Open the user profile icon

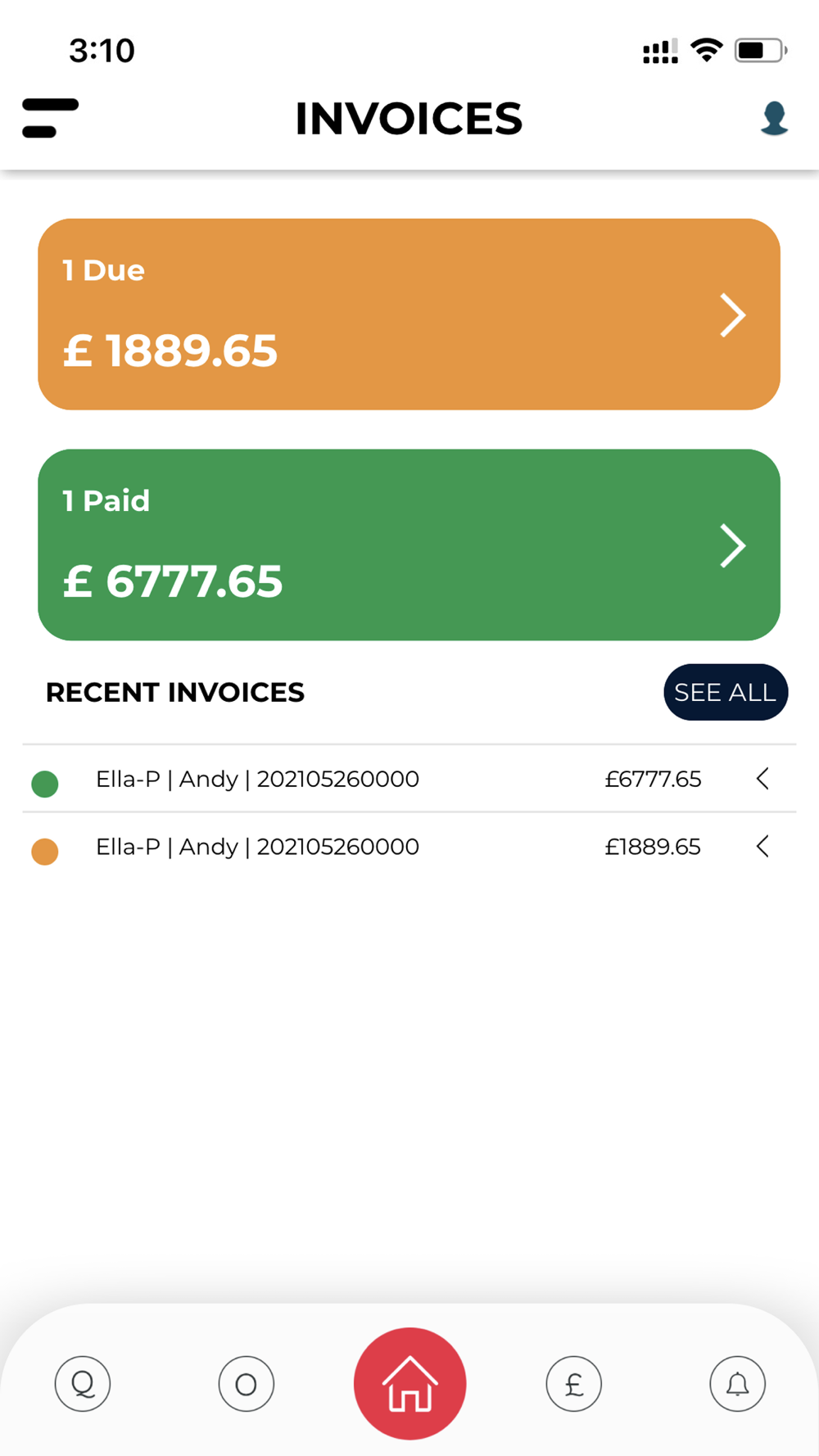click(774, 118)
